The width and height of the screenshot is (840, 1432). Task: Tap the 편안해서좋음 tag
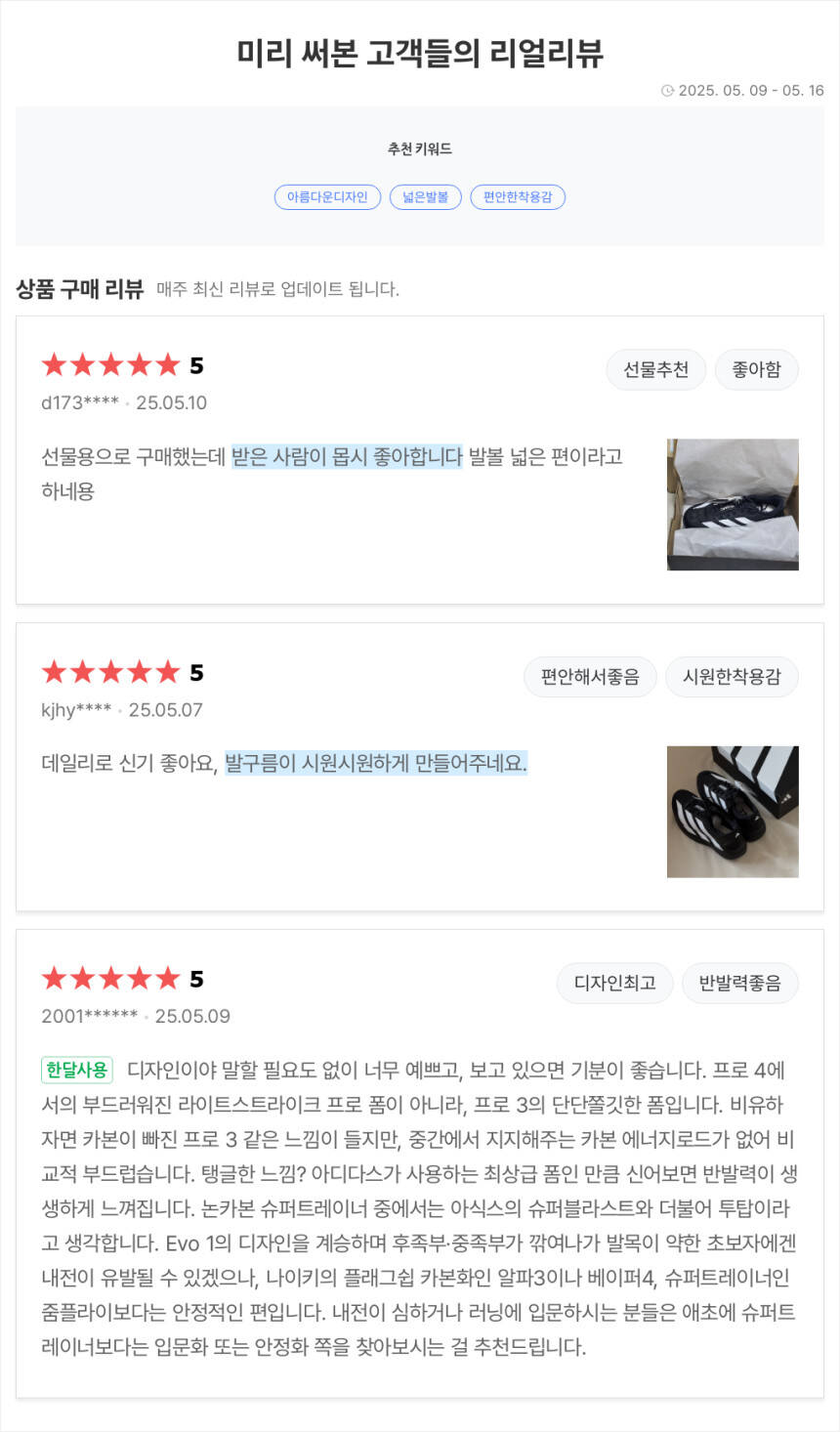(590, 677)
